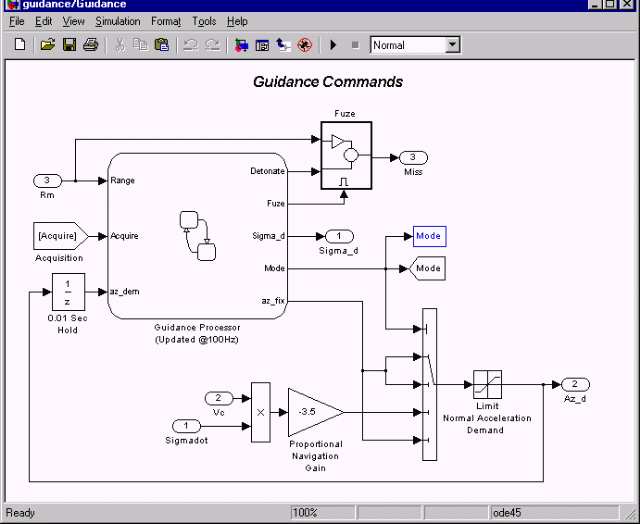Select the Guidance Processor Stateflow chart
Viewport: 640px width, 524px height.
(198, 235)
